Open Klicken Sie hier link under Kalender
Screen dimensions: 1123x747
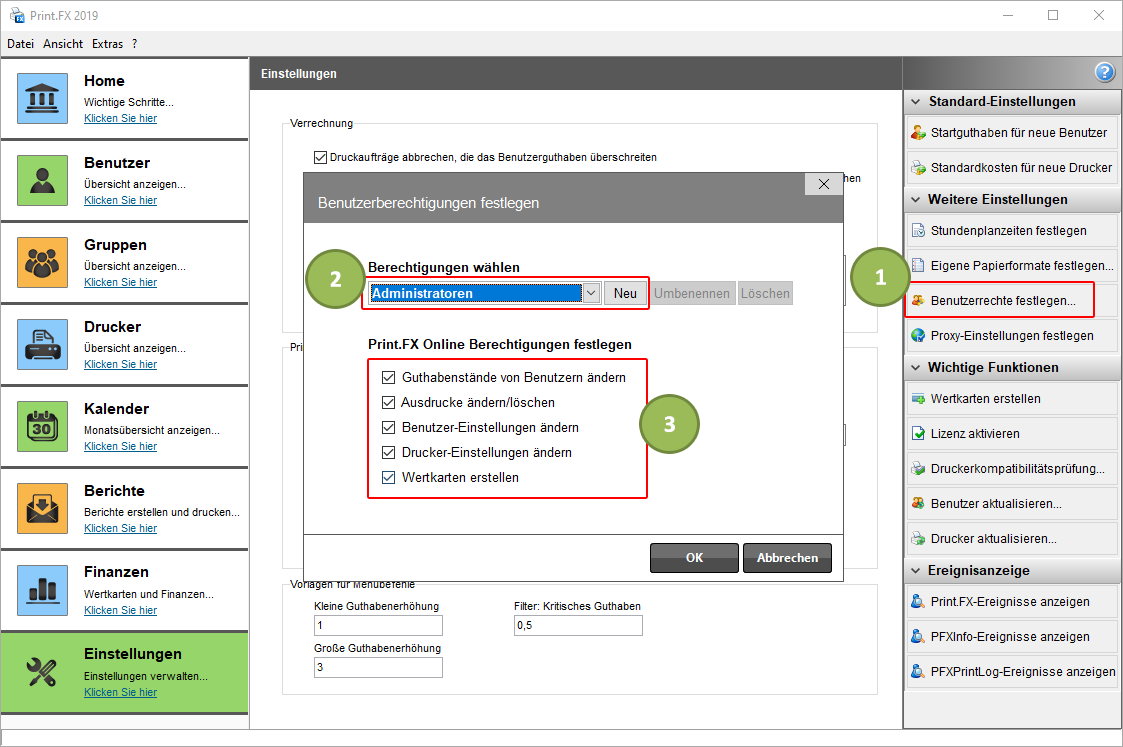[120, 446]
